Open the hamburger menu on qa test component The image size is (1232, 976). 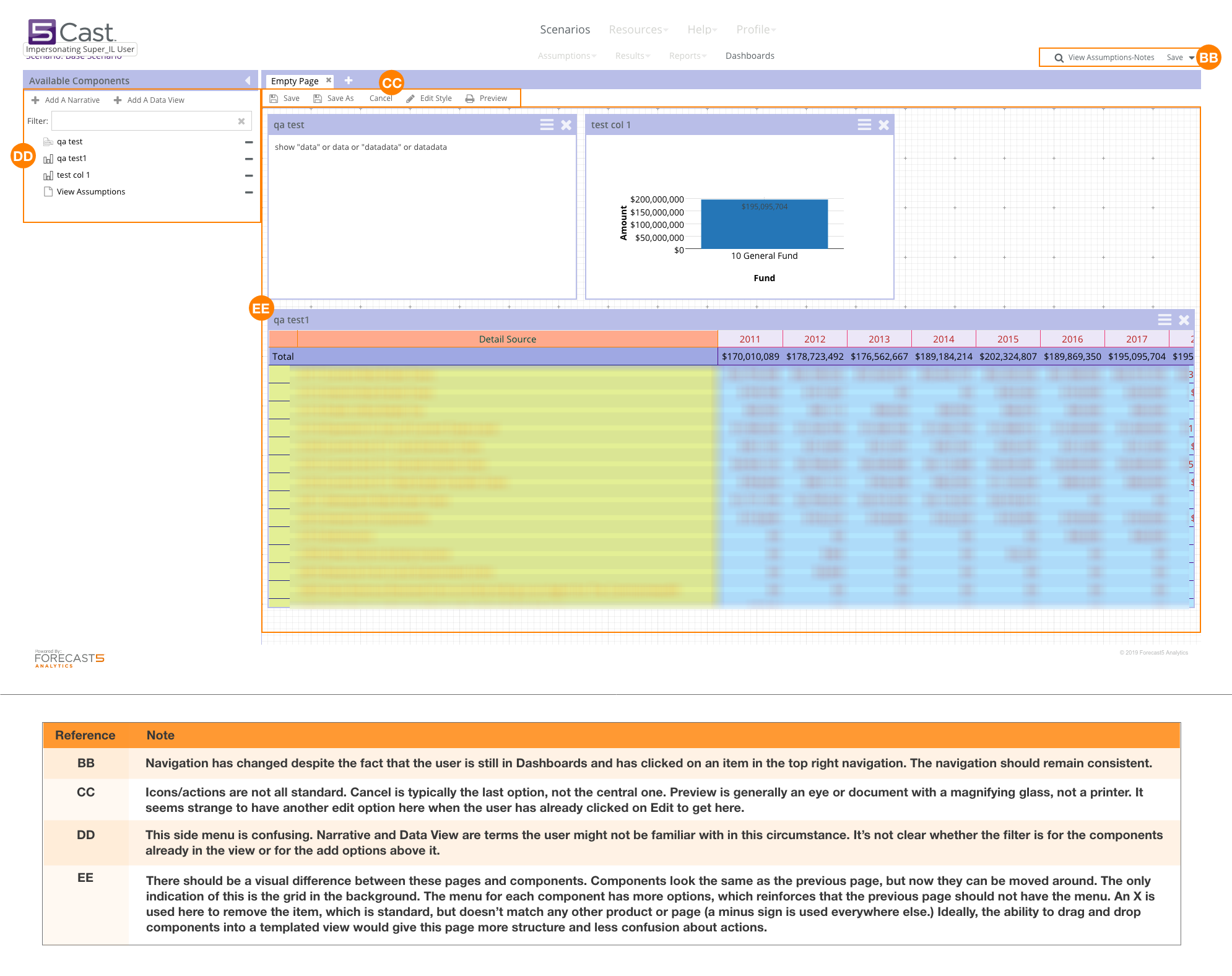pyautogui.click(x=547, y=124)
